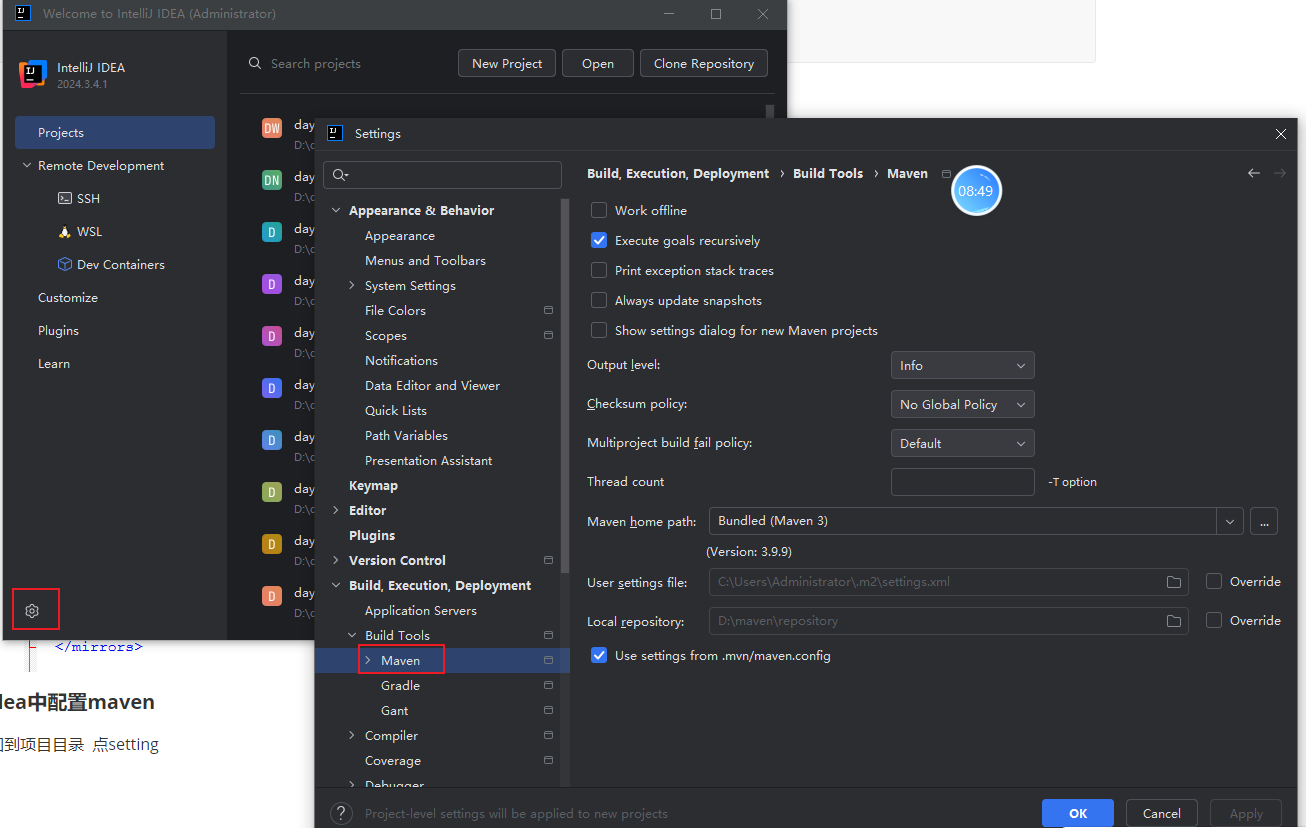Click the DN project icon
1306x828 pixels.
(272, 180)
